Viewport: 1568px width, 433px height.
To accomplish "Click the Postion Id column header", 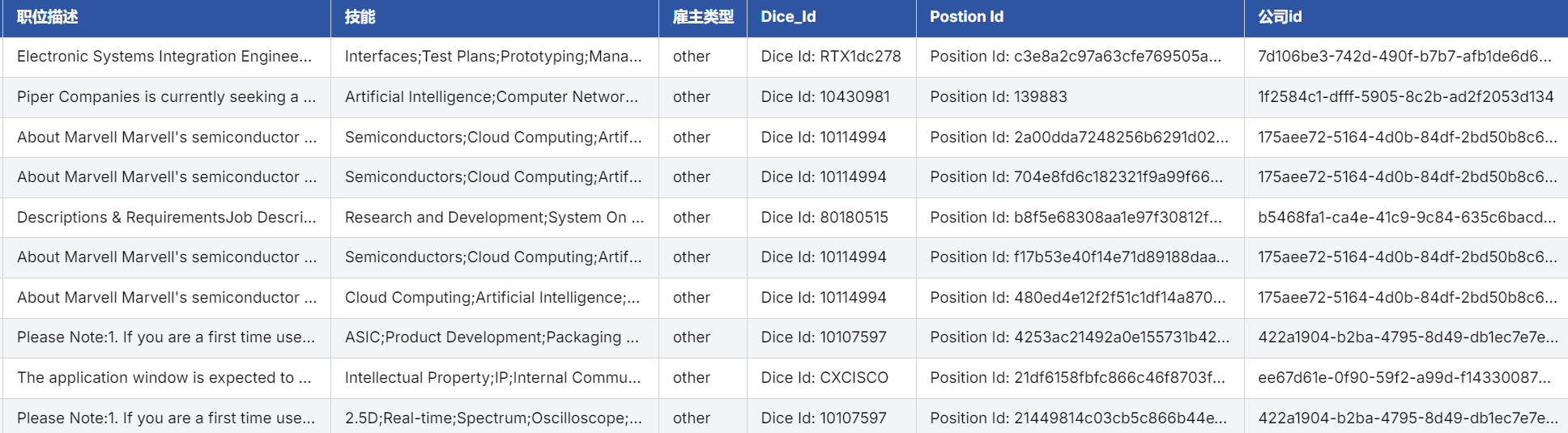I will tap(966, 17).
